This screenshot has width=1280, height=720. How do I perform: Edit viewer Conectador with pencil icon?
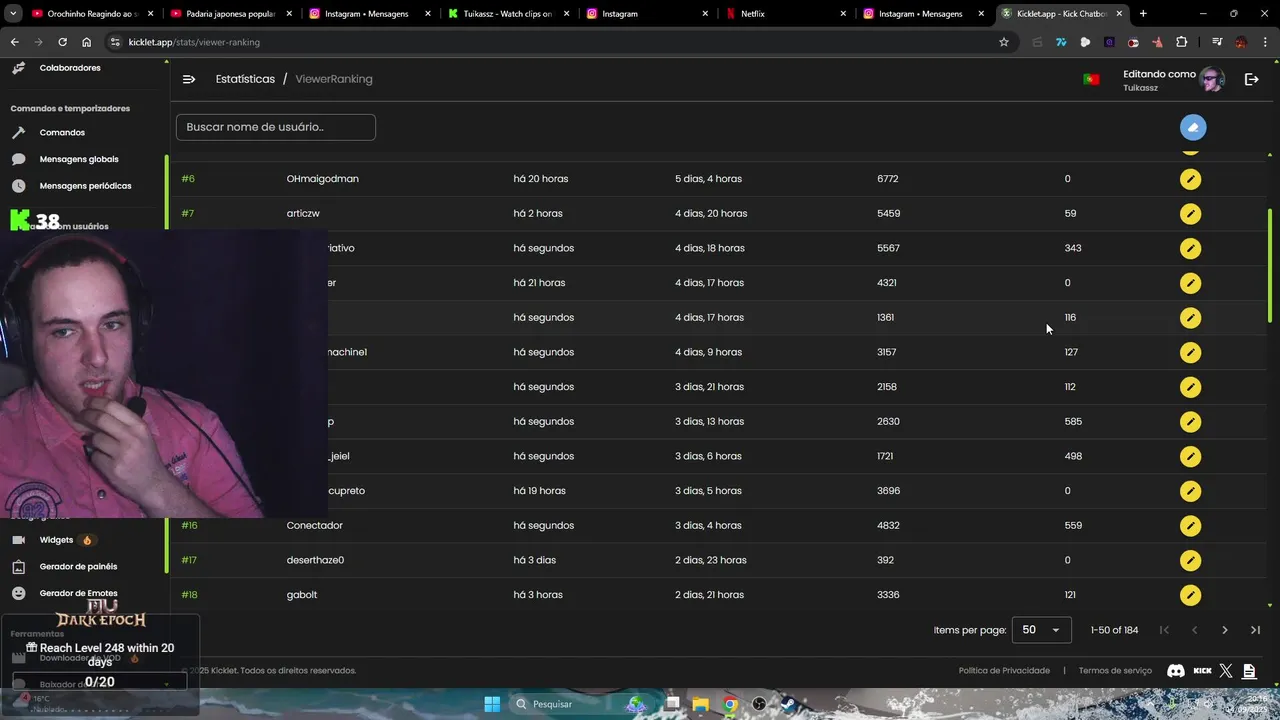tap(1190, 526)
